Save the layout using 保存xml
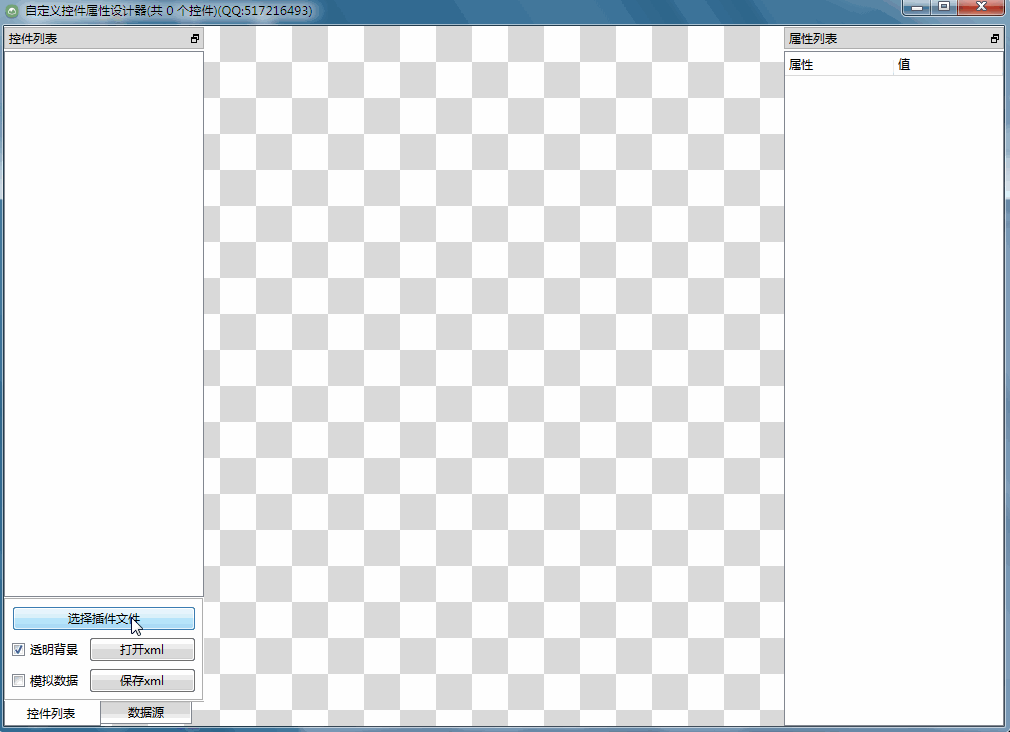 (142, 681)
